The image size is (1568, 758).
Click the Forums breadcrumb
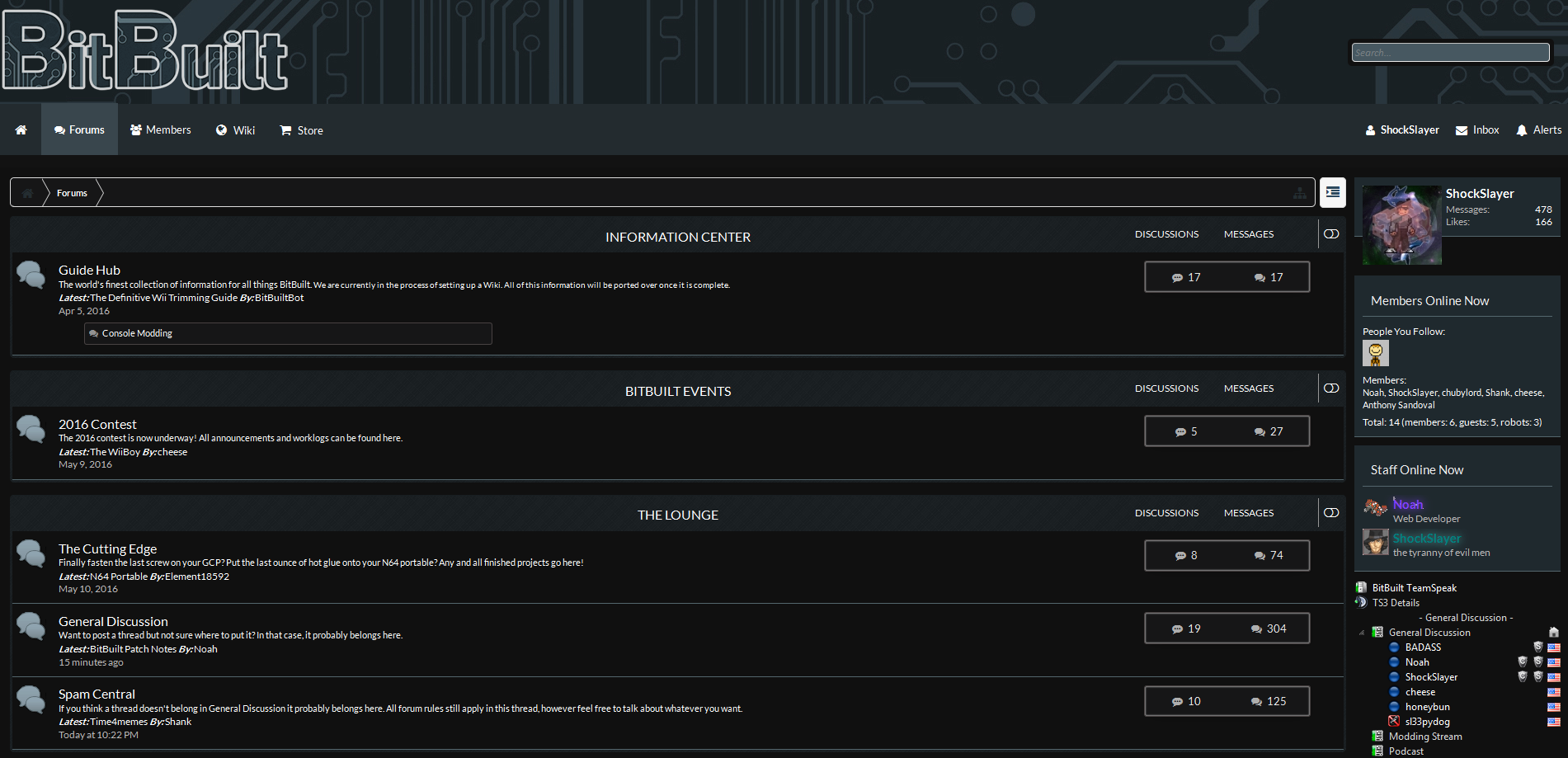point(72,193)
